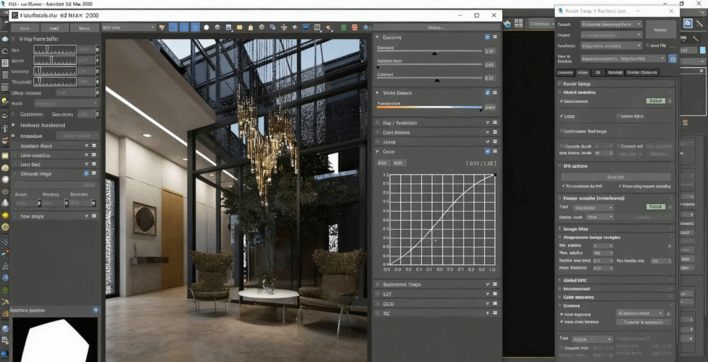This screenshot has width=708, height=362.
Task: Click the Globals button above Exposure layer
Action: point(437,28)
